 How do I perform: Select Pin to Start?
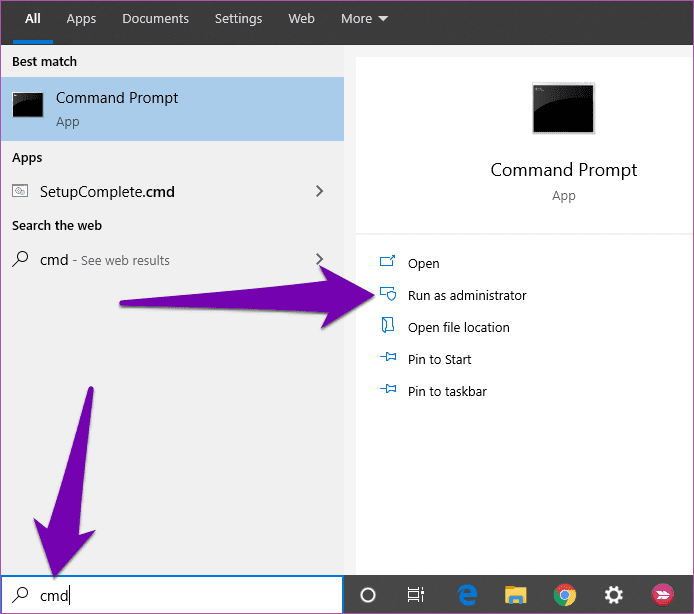(x=440, y=359)
